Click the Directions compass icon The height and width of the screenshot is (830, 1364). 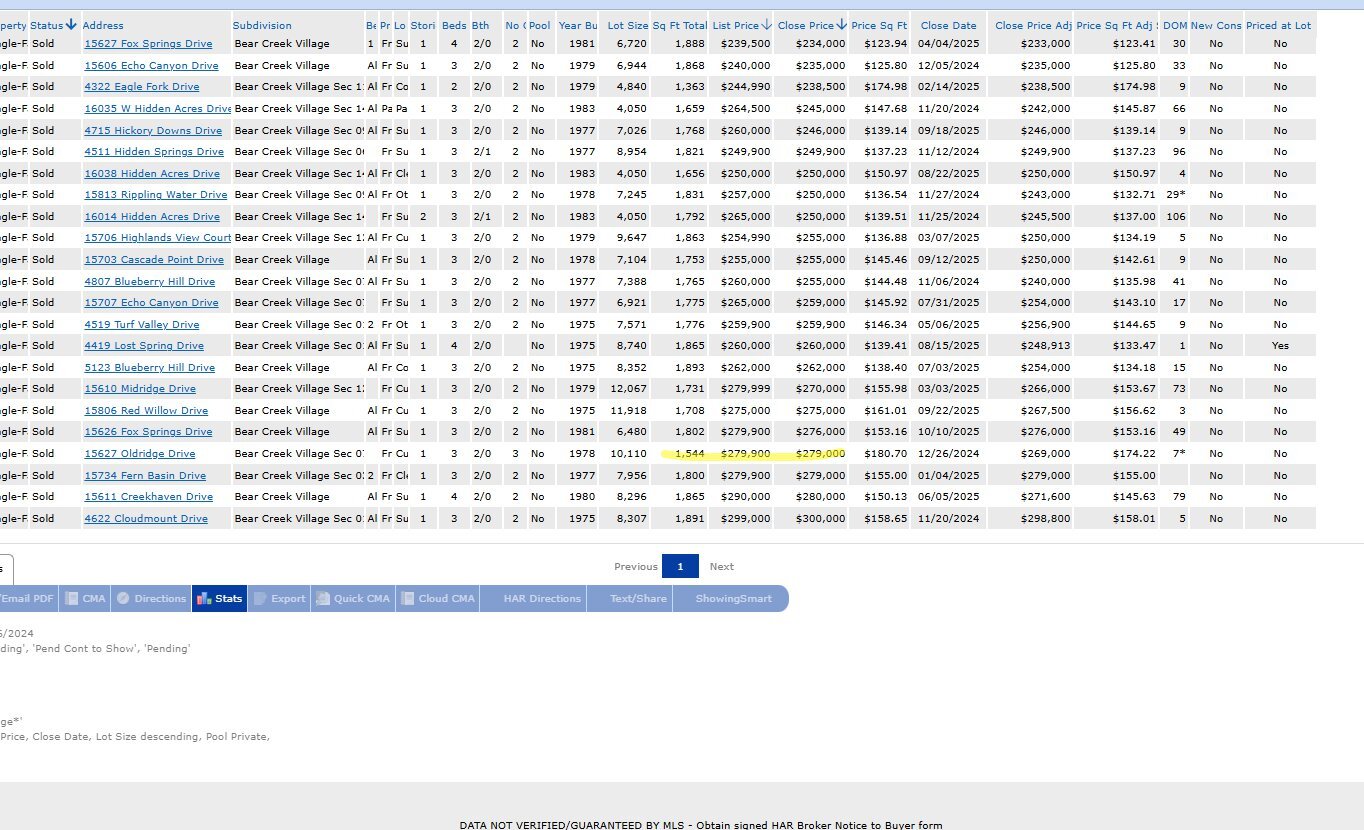[x=123, y=598]
